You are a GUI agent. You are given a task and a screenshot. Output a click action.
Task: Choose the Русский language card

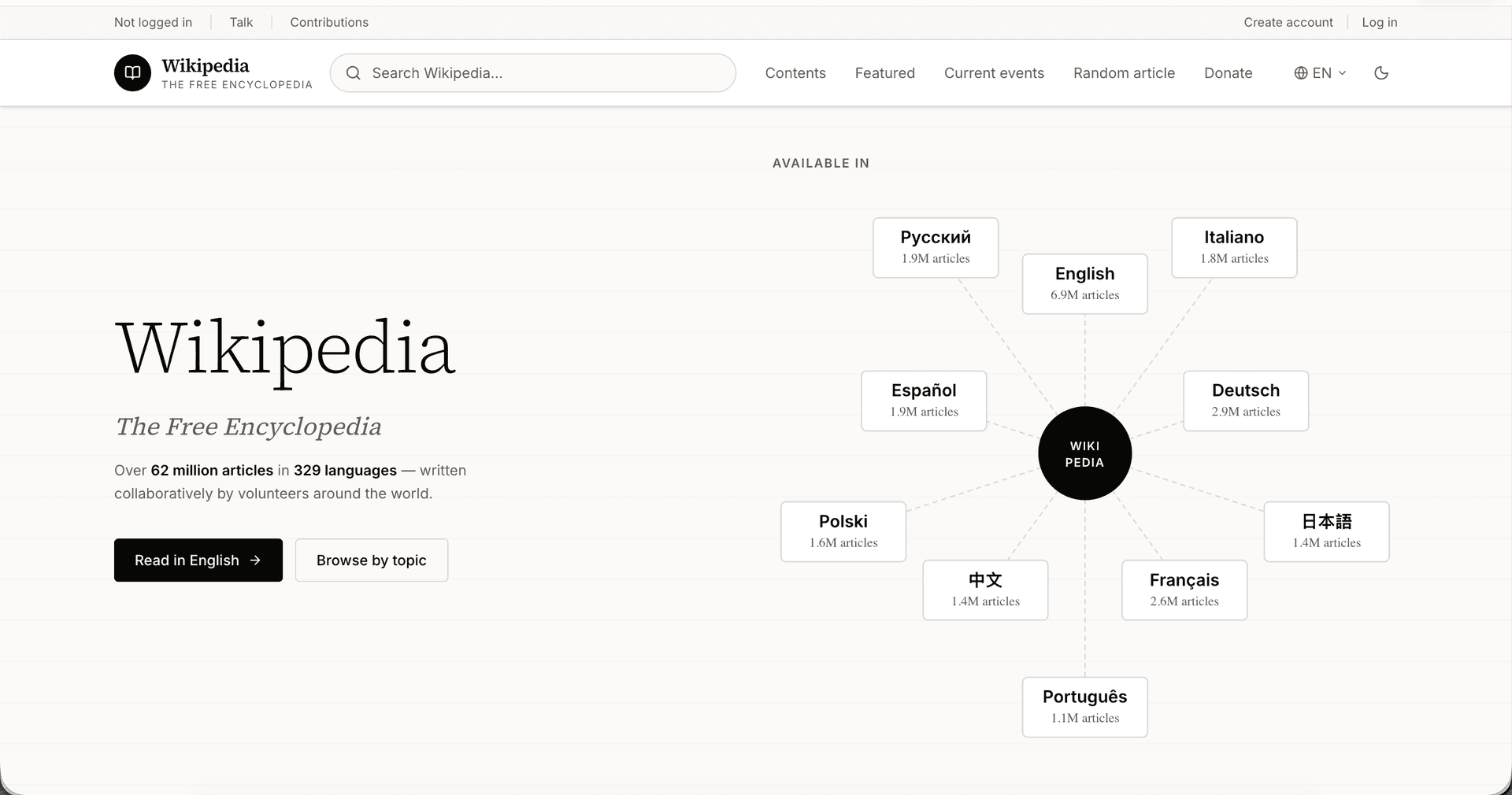point(936,248)
